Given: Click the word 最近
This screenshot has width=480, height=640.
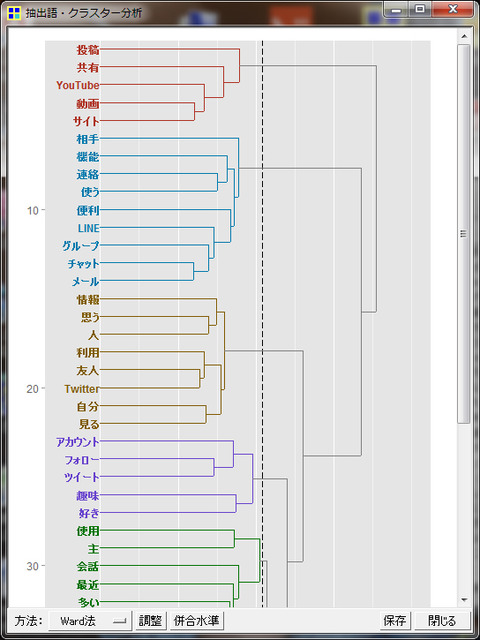Looking at the screenshot, I should point(88,585).
